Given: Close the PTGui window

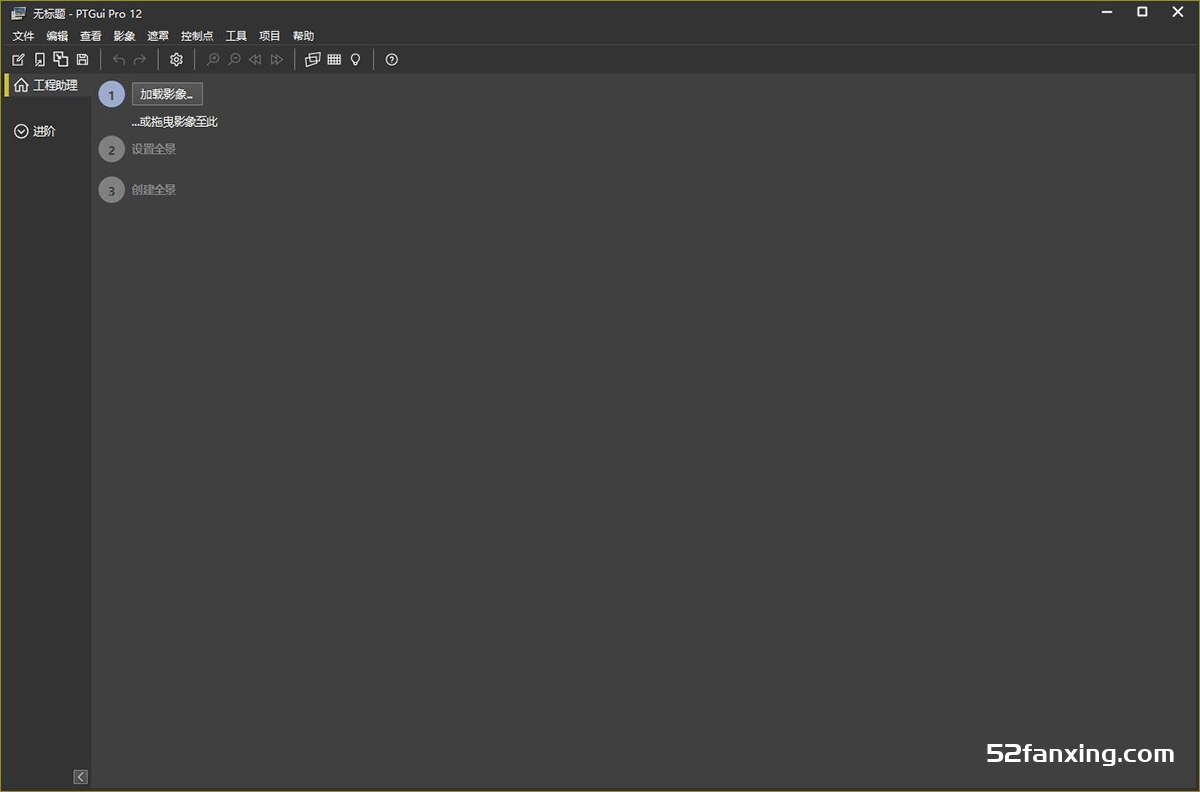Looking at the screenshot, I should [x=1178, y=12].
